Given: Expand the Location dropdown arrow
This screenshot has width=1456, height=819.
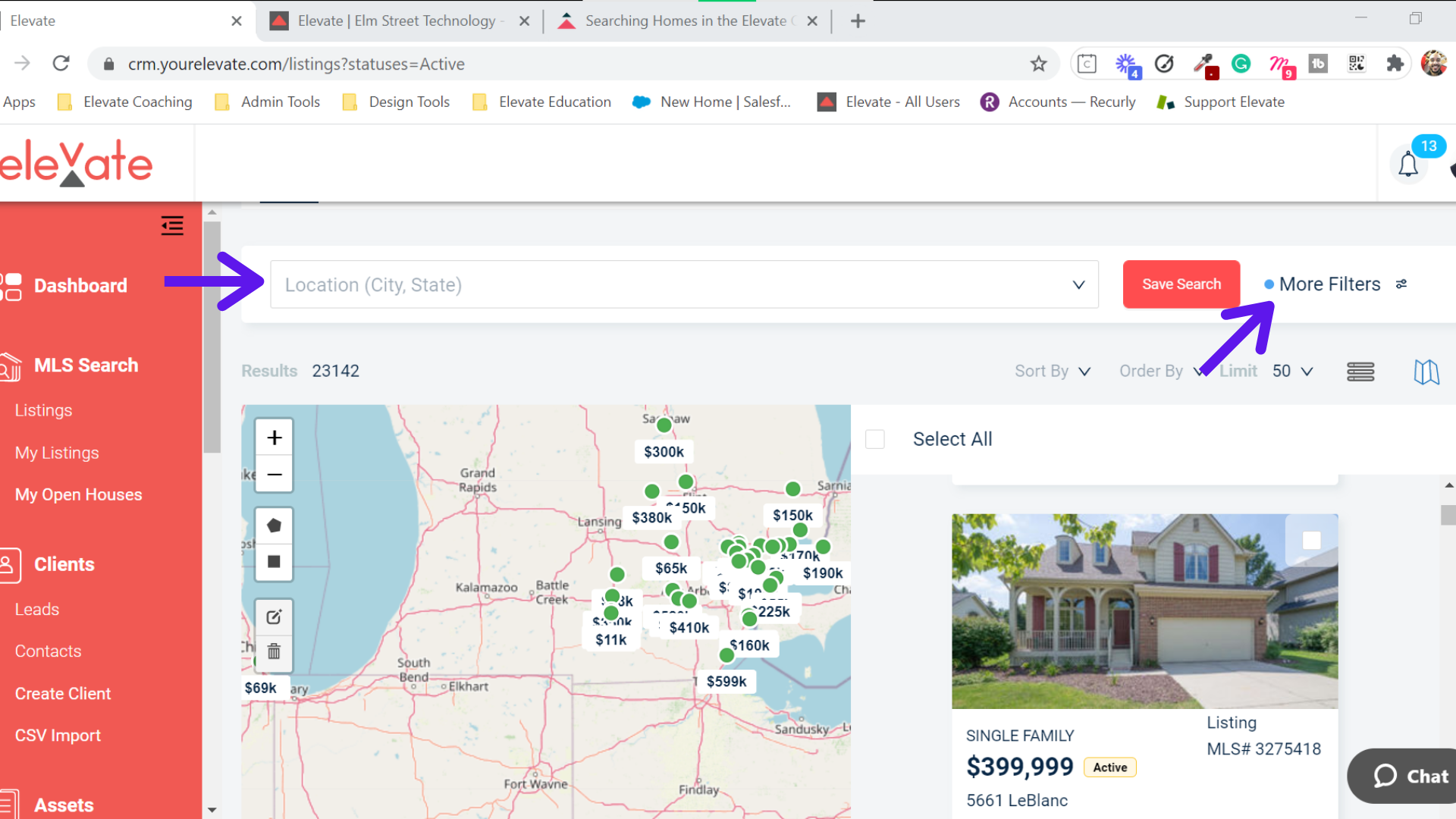Looking at the screenshot, I should point(1078,285).
